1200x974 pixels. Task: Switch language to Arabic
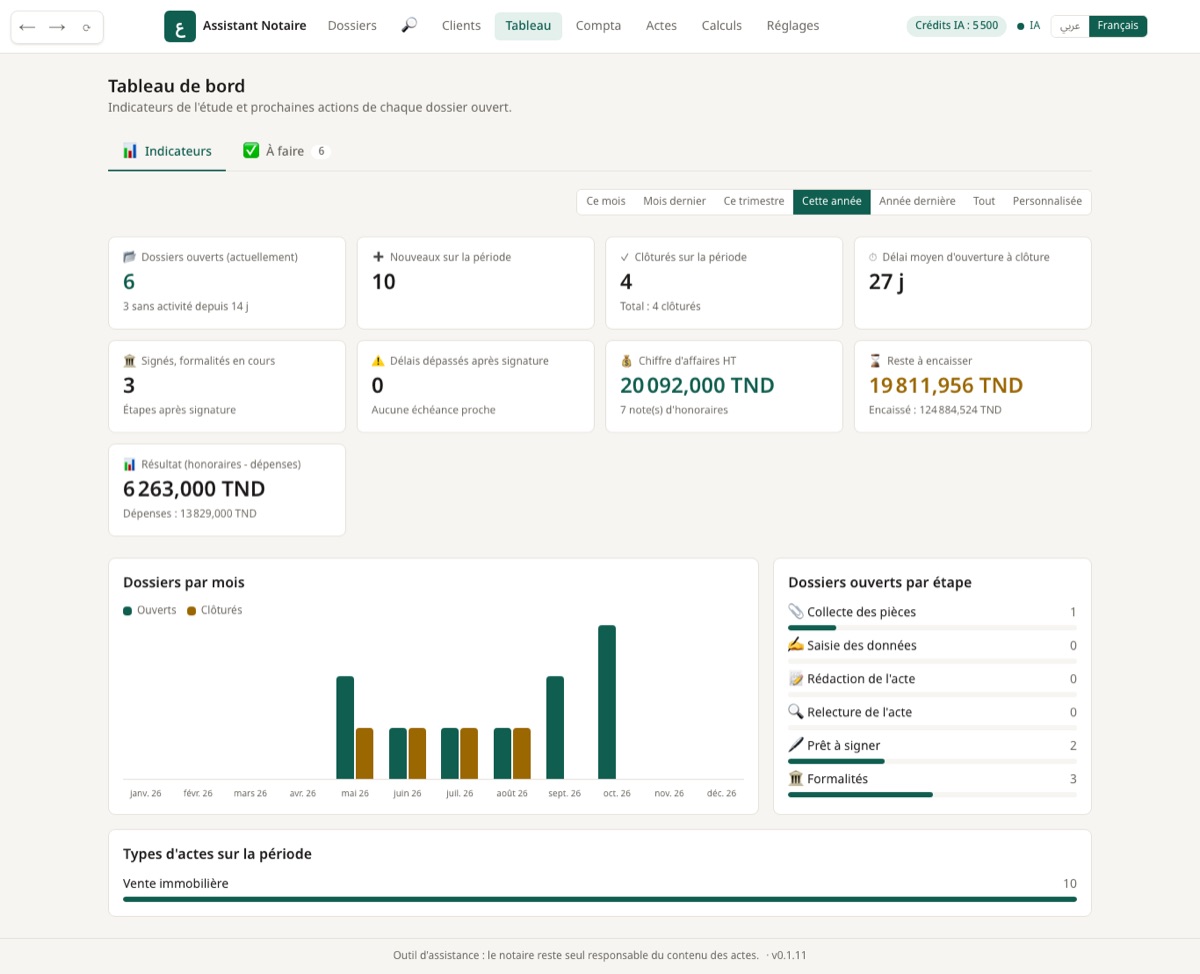click(x=1070, y=26)
